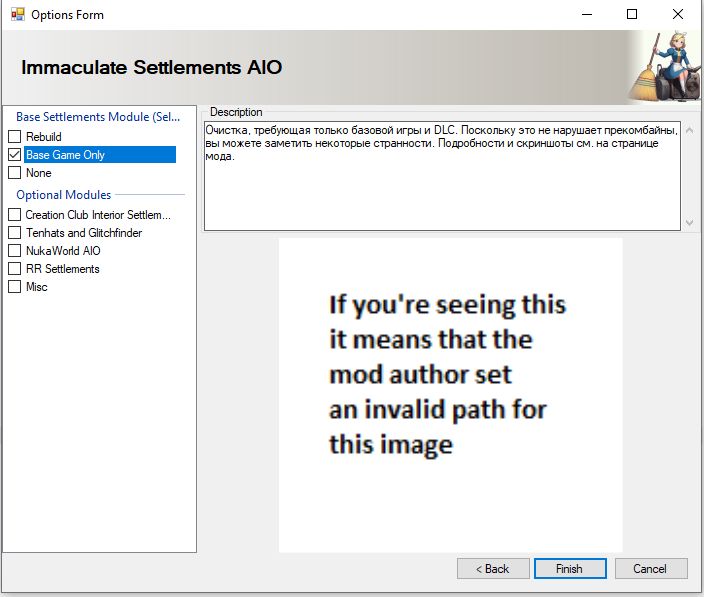Image resolution: width=704 pixels, height=597 pixels.
Task: Click the description scrollbar down arrow
Action: [690, 223]
